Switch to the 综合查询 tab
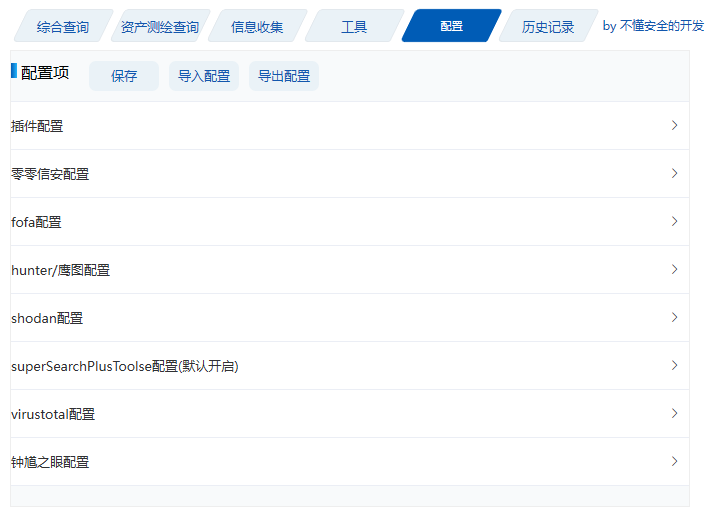 62,27
